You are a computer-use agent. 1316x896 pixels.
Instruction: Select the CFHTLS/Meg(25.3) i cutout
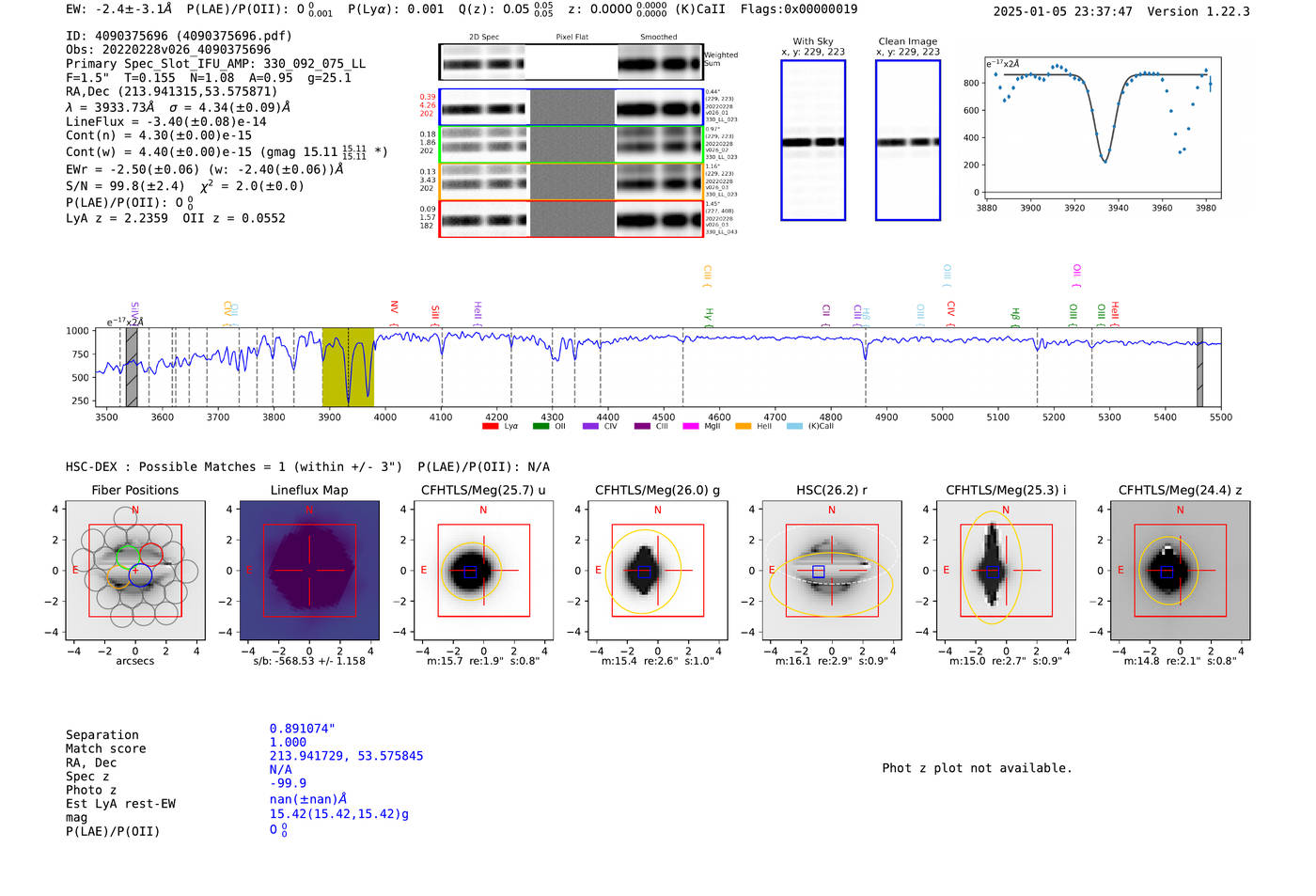[1006, 570]
